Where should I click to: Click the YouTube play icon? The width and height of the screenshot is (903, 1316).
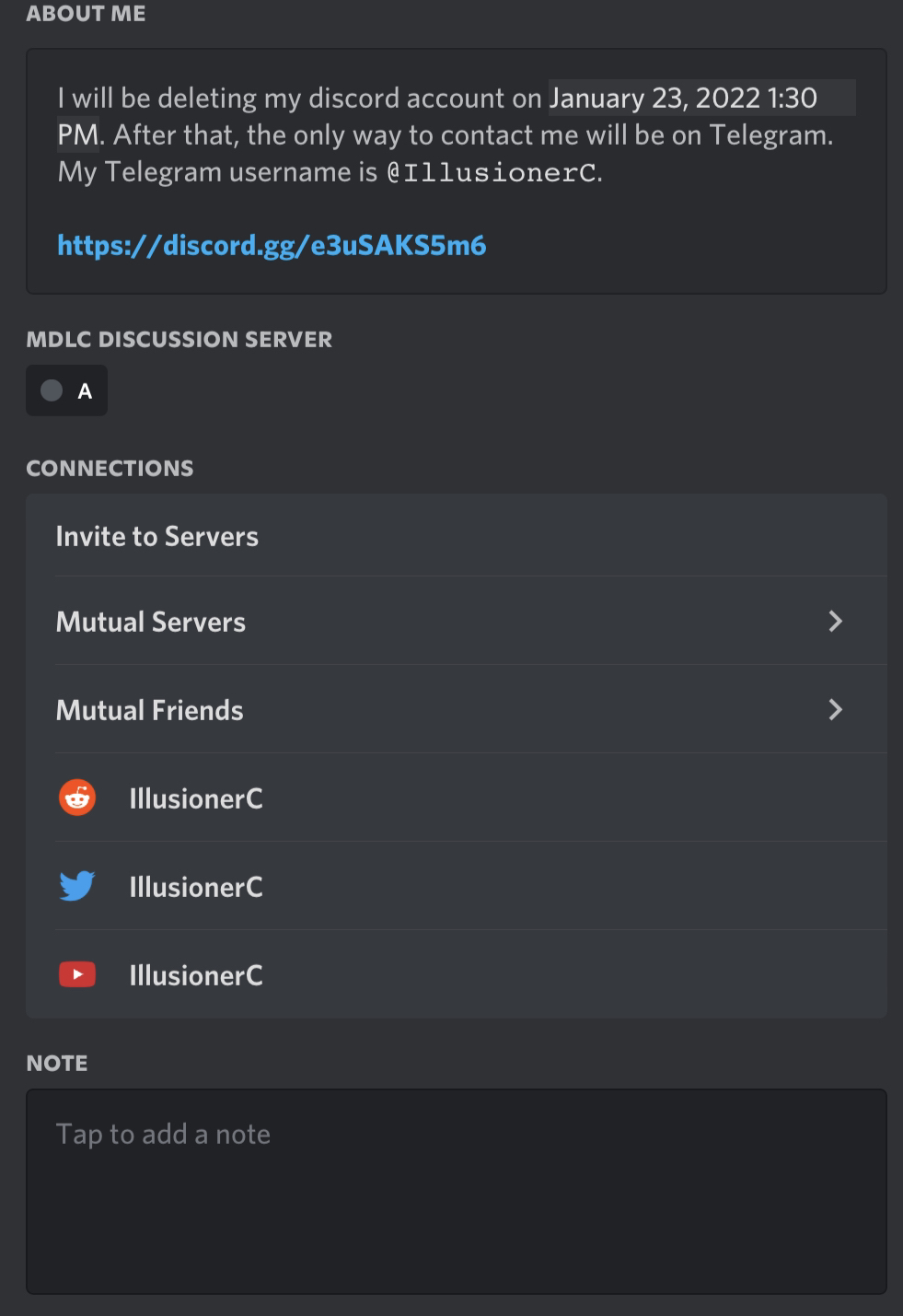pos(77,974)
